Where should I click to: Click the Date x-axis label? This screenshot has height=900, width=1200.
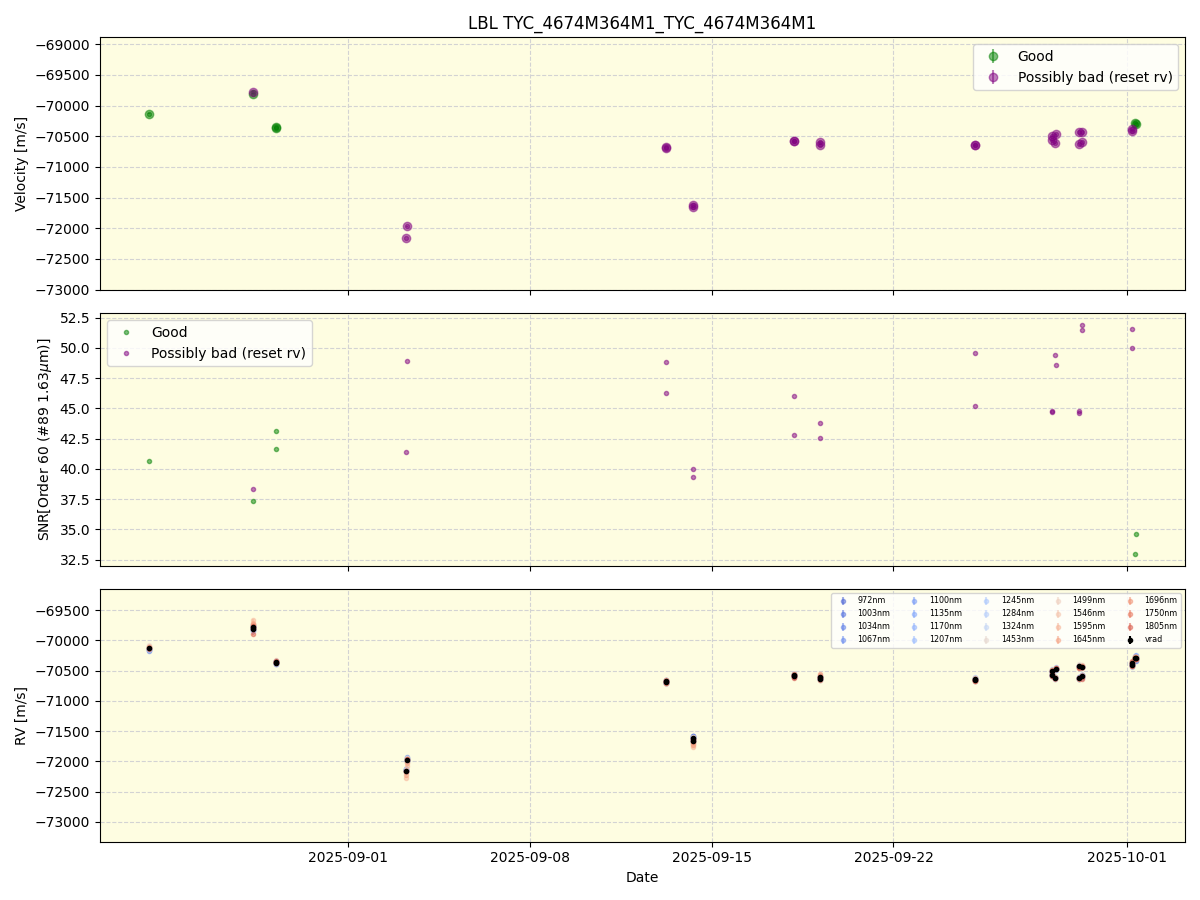pyautogui.click(x=642, y=878)
